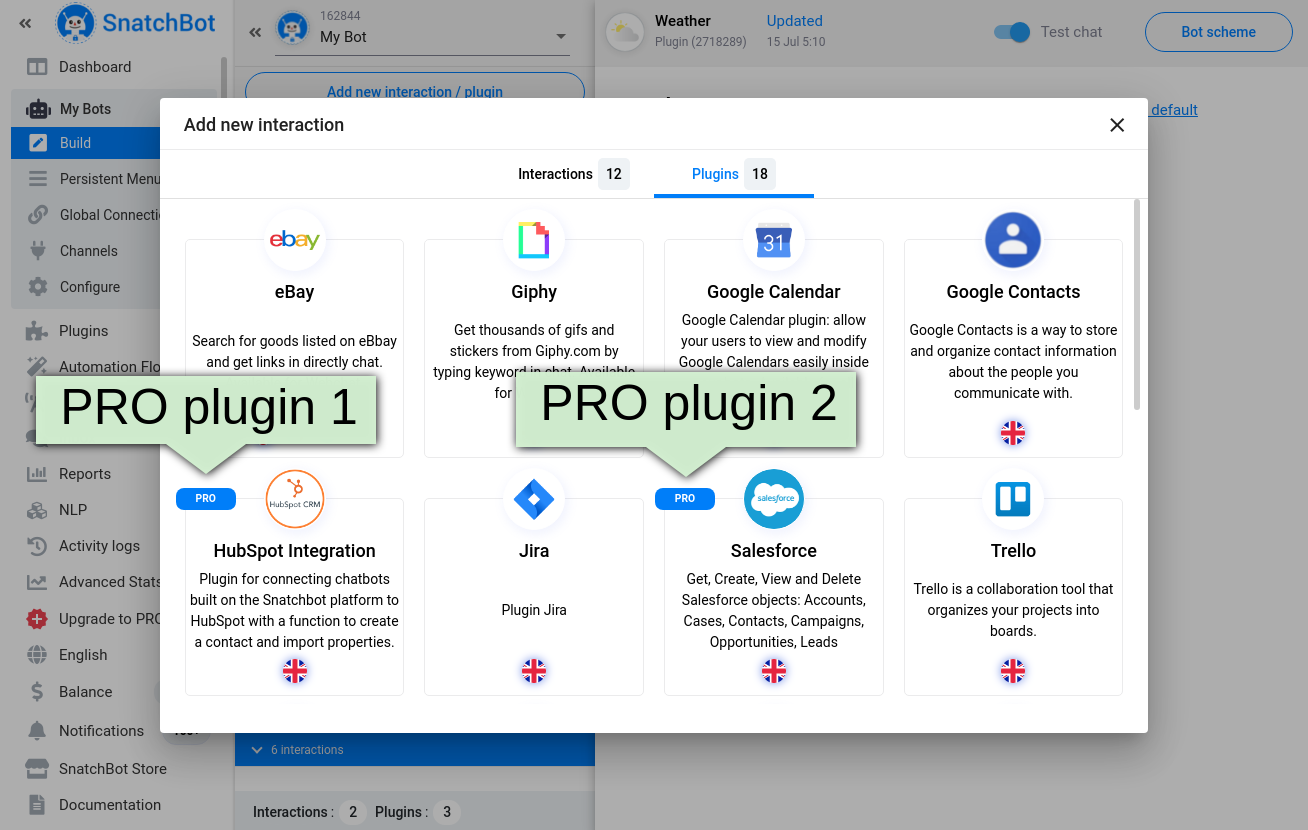This screenshot has height=830, width=1308.
Task: Click English flag under Trello
Action: coord(1013,671)
